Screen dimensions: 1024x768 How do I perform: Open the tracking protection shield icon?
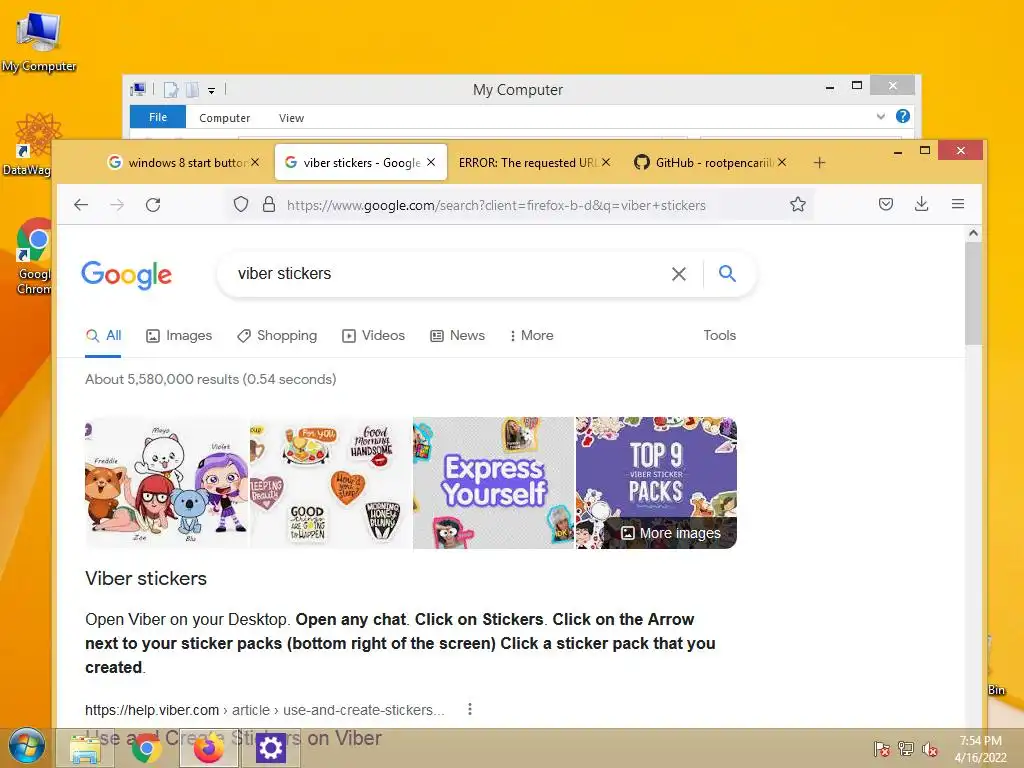click(x=241, y=205)
